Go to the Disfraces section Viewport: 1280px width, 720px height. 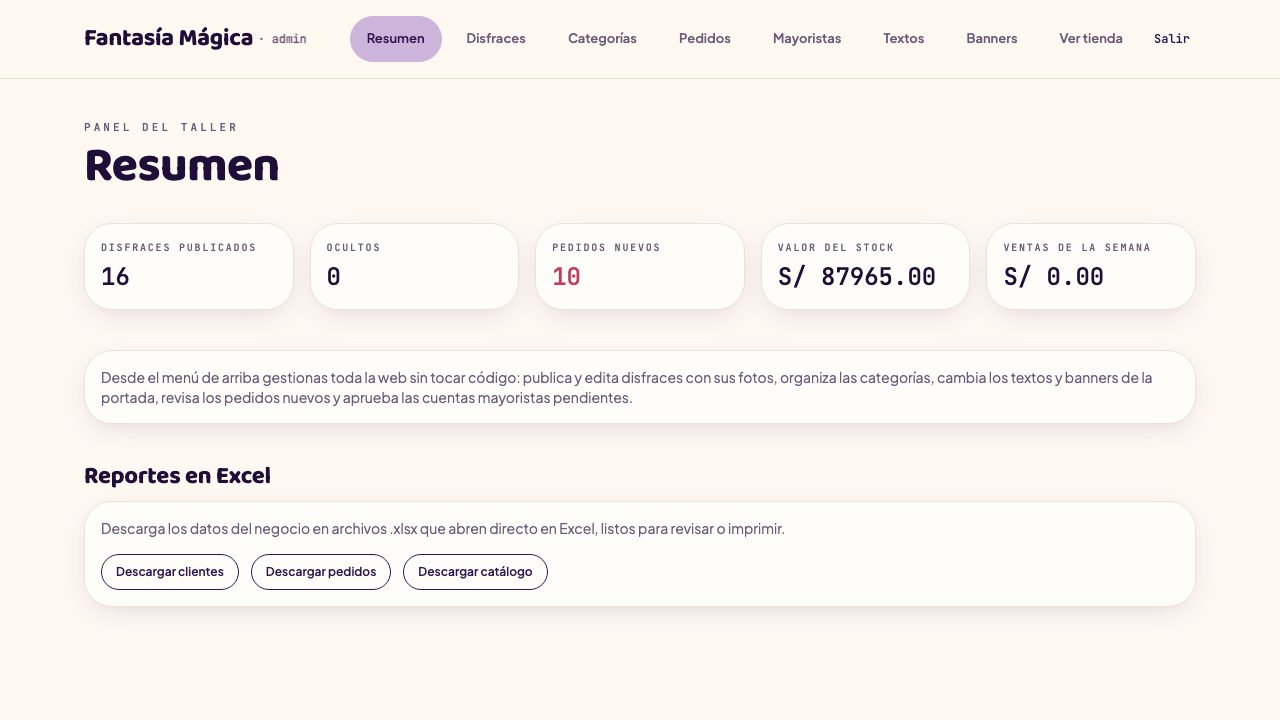pos(496,39)
